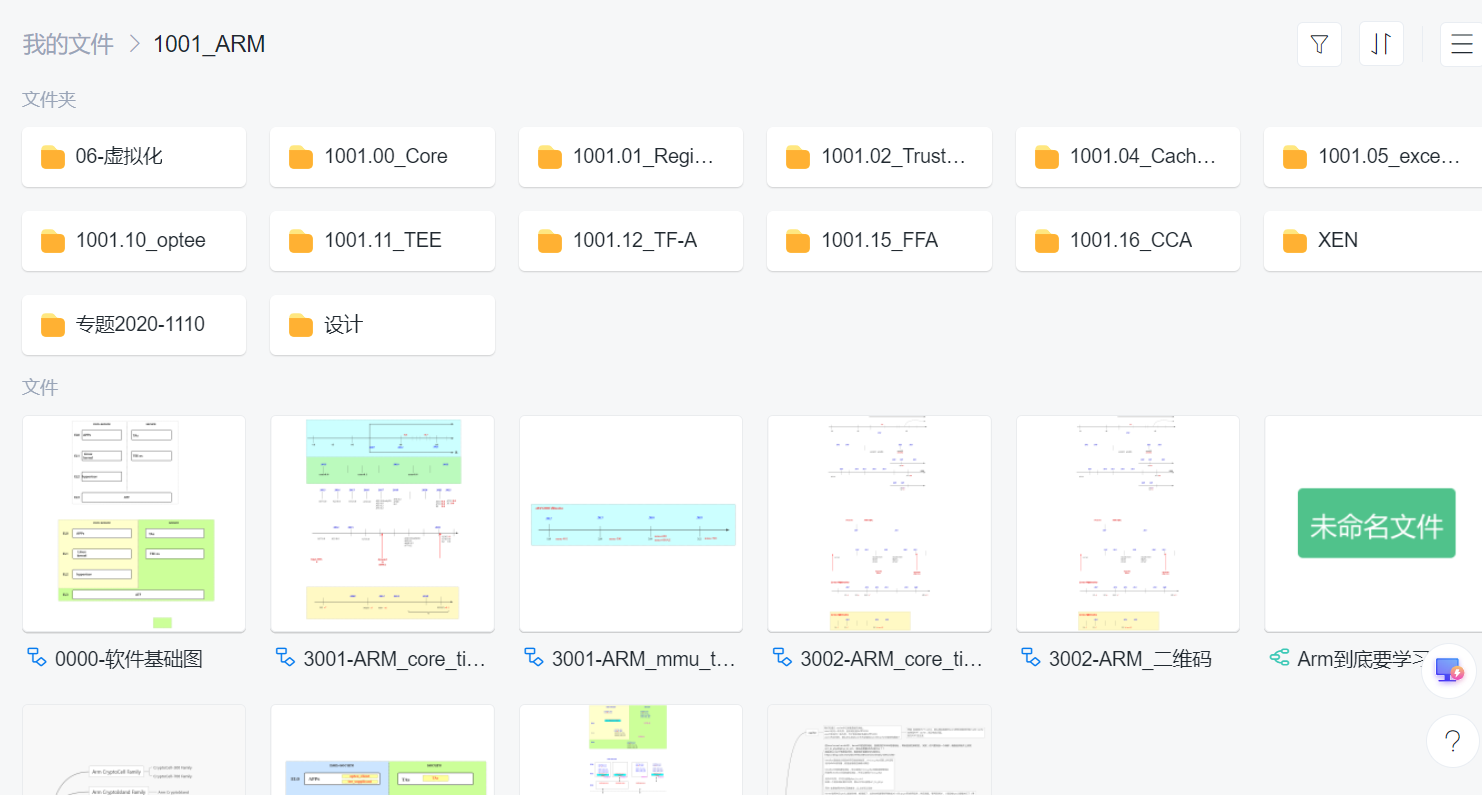Click the 3002-ARM_二维码 file name
This screenshot has height=795, width=1482.
click(1130, 659)
